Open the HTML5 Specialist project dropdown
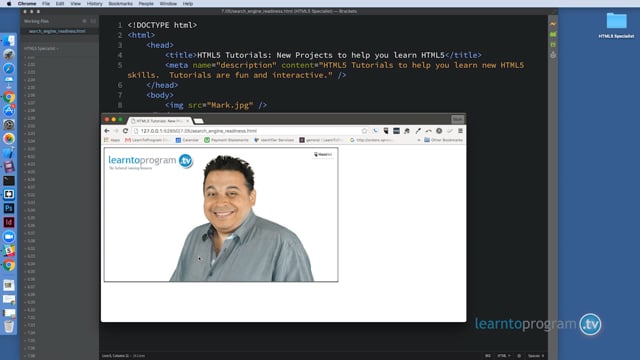This screenshot has height=360, width=640. tap(41, 49)
